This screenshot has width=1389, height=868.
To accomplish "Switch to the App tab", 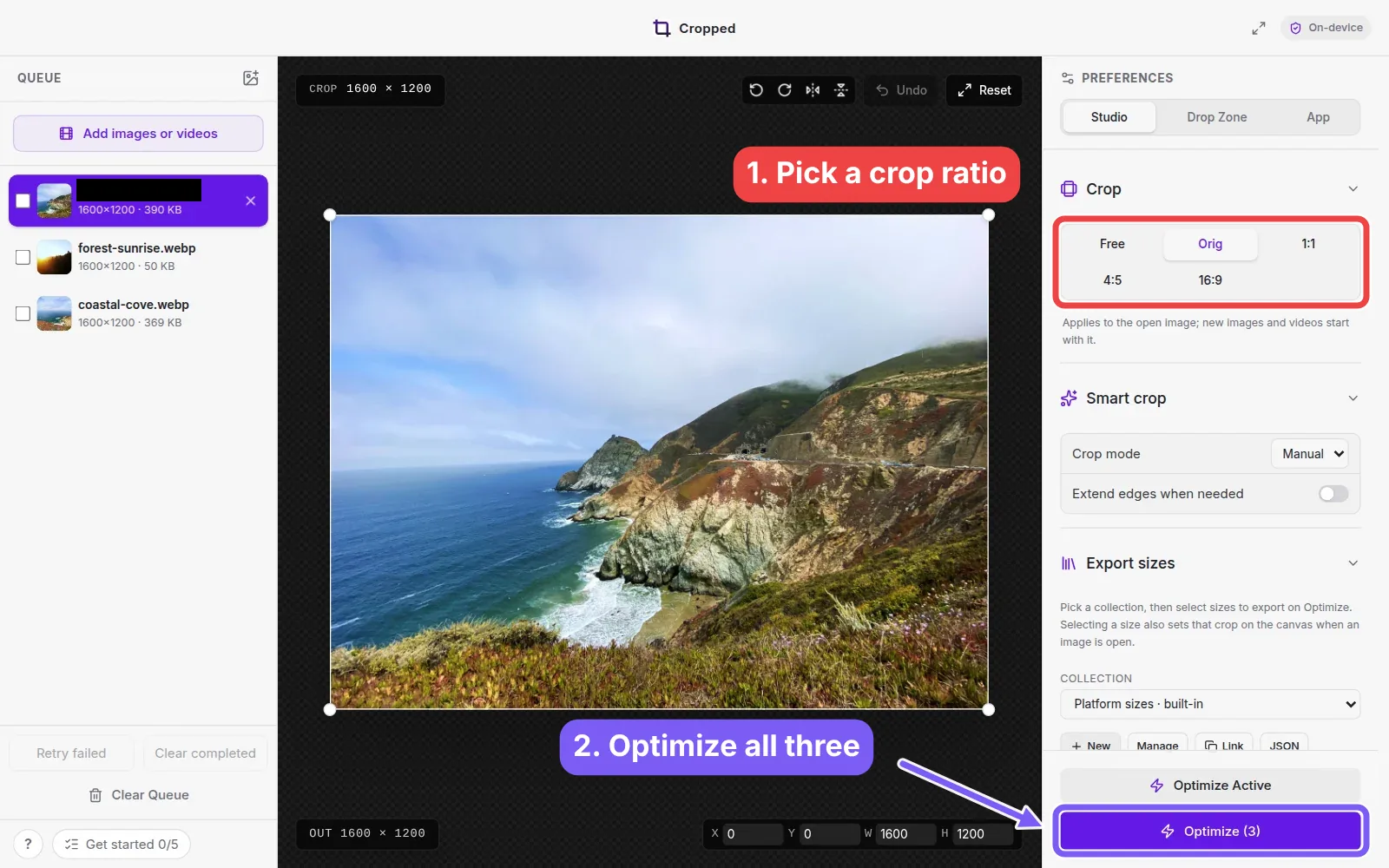I will pyautogui.click(x=1318, y=117).
